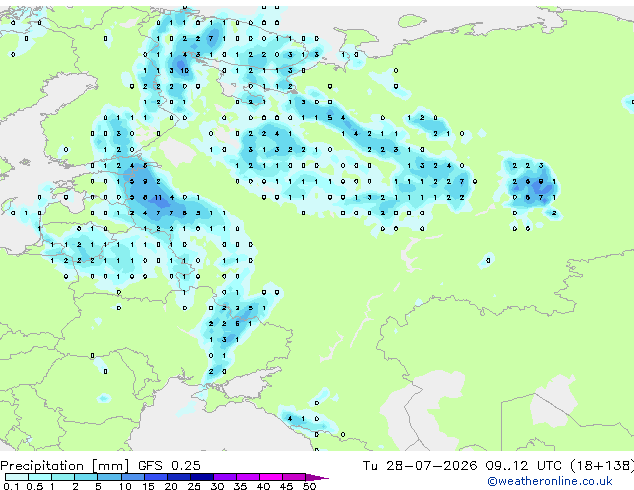
Task: Click the 30–35 mm purple legend box
Action: click(225, 477)
